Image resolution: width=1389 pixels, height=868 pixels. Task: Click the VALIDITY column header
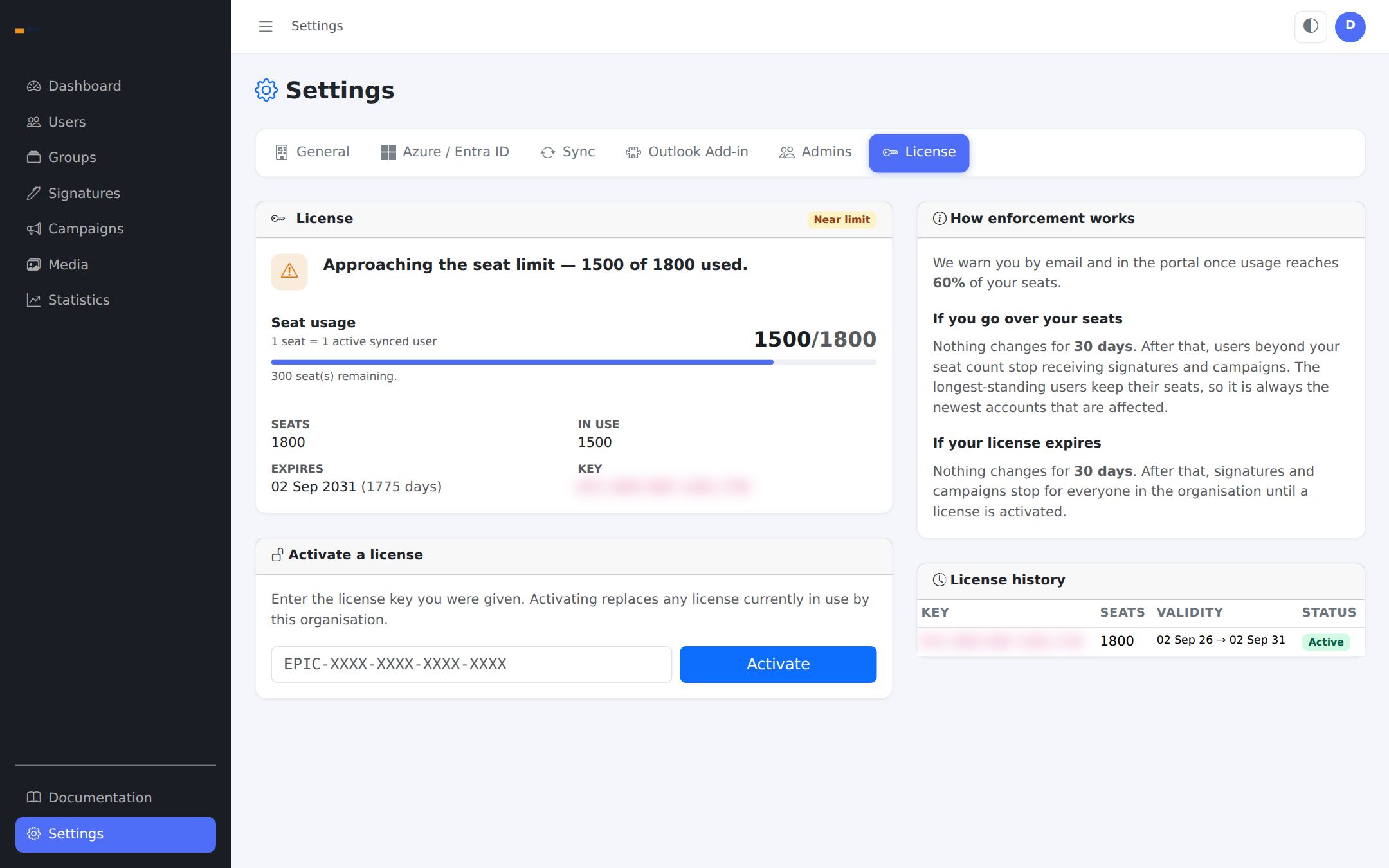coord(1190,613)
